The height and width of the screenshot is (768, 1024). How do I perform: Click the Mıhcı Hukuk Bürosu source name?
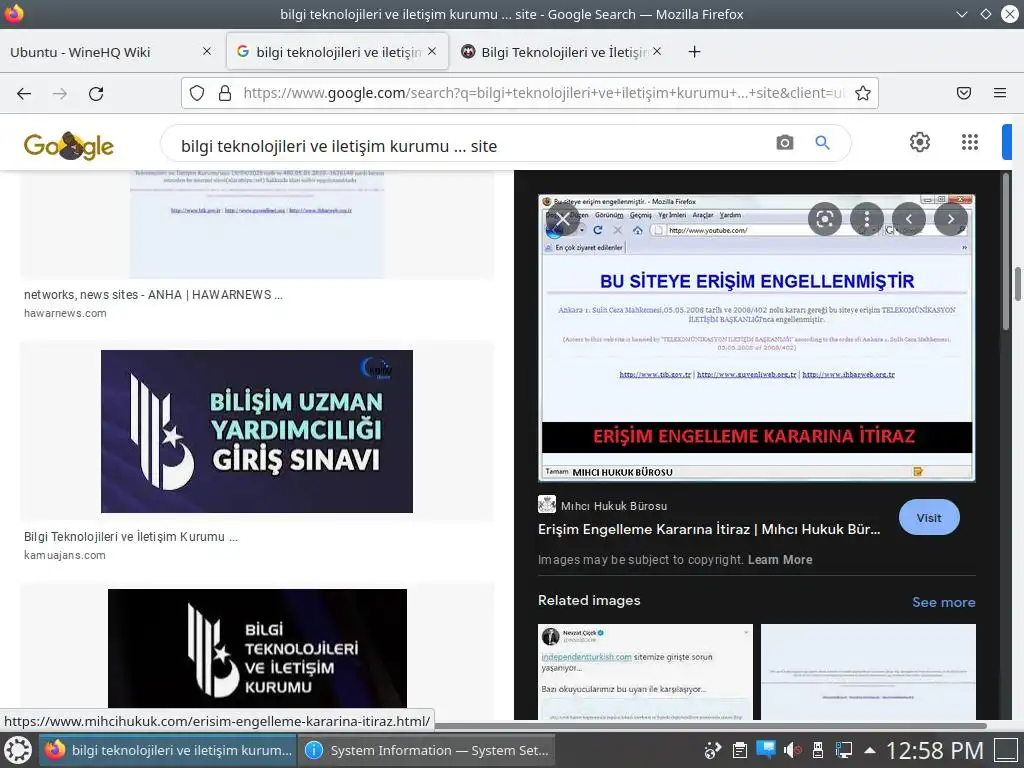coord(614,506)
